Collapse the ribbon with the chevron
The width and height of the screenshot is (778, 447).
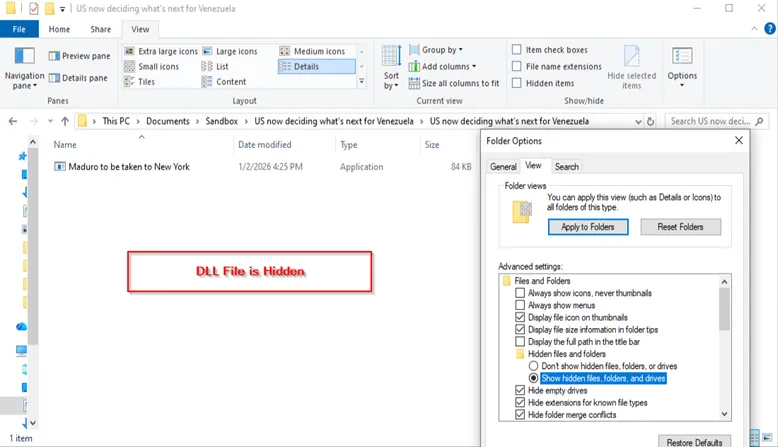(x=754, y=29)
